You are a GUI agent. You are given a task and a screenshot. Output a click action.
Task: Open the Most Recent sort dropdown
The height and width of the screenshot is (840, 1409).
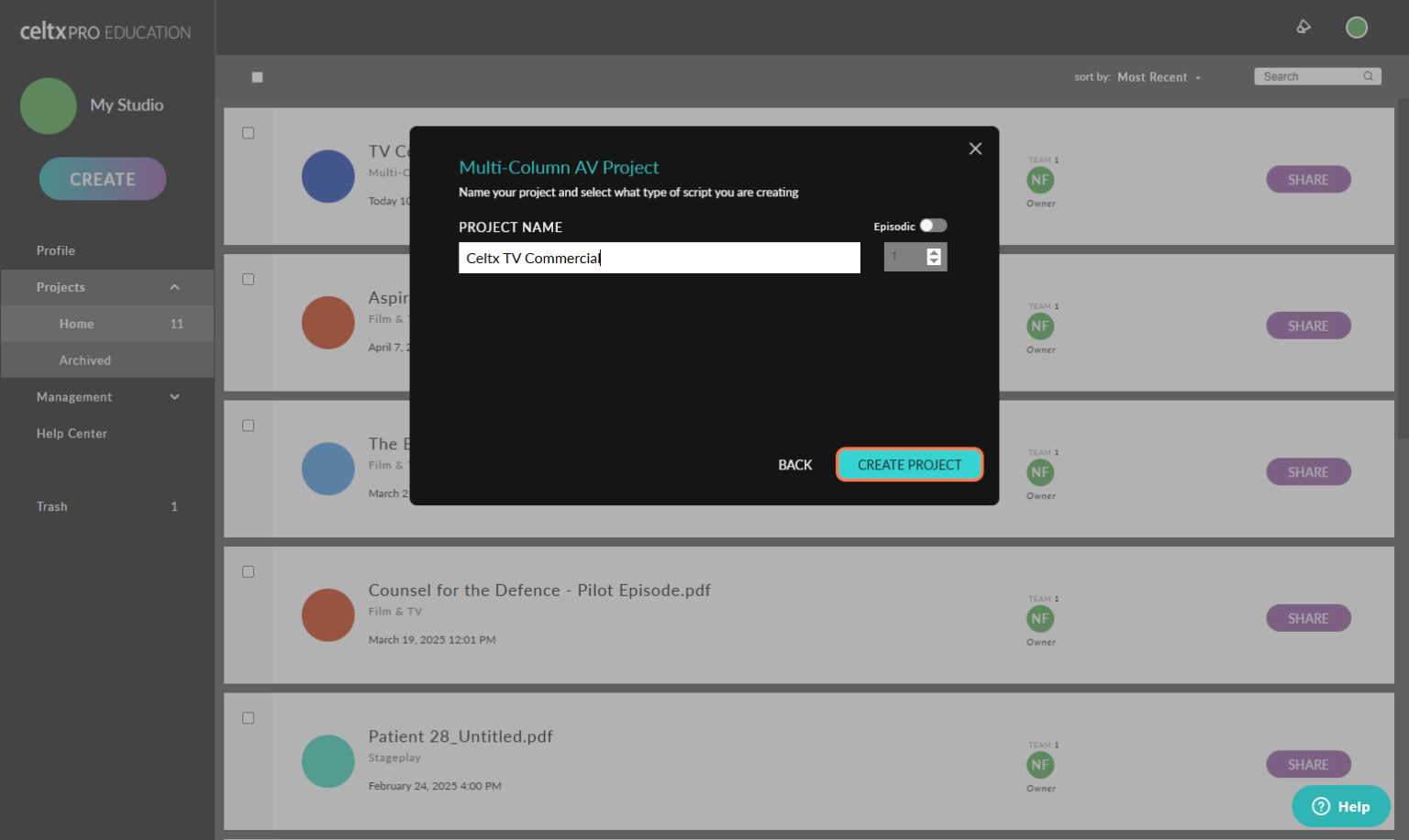pos(1159,77)
